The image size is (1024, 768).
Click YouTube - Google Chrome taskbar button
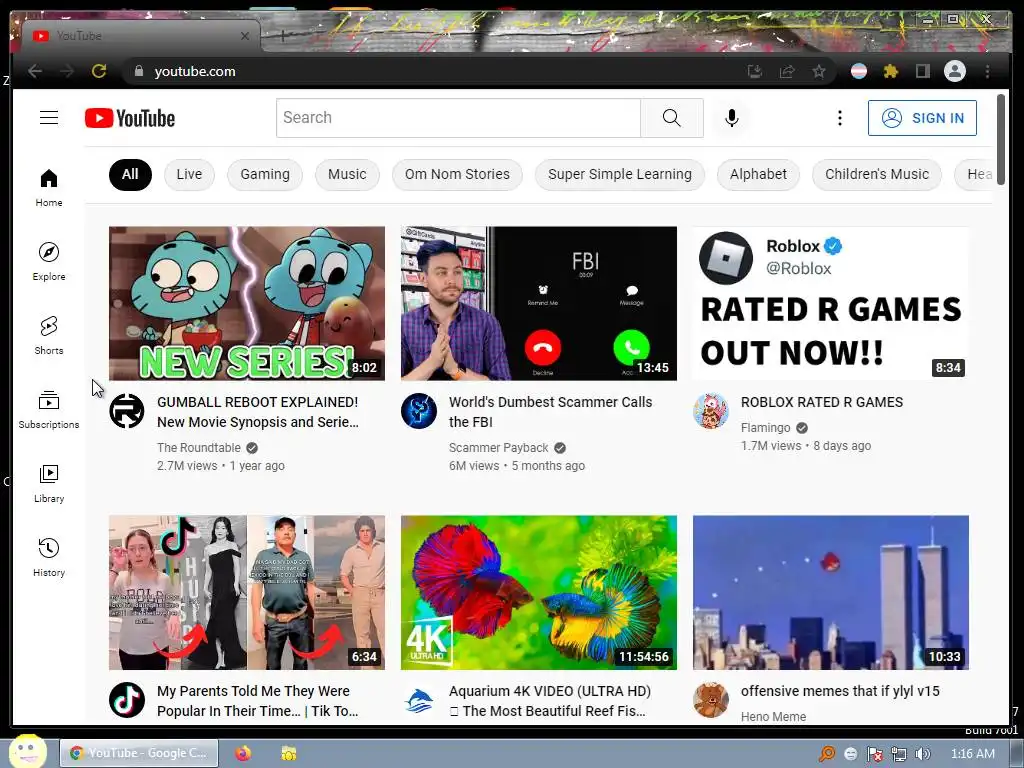[x=139, y=753]
